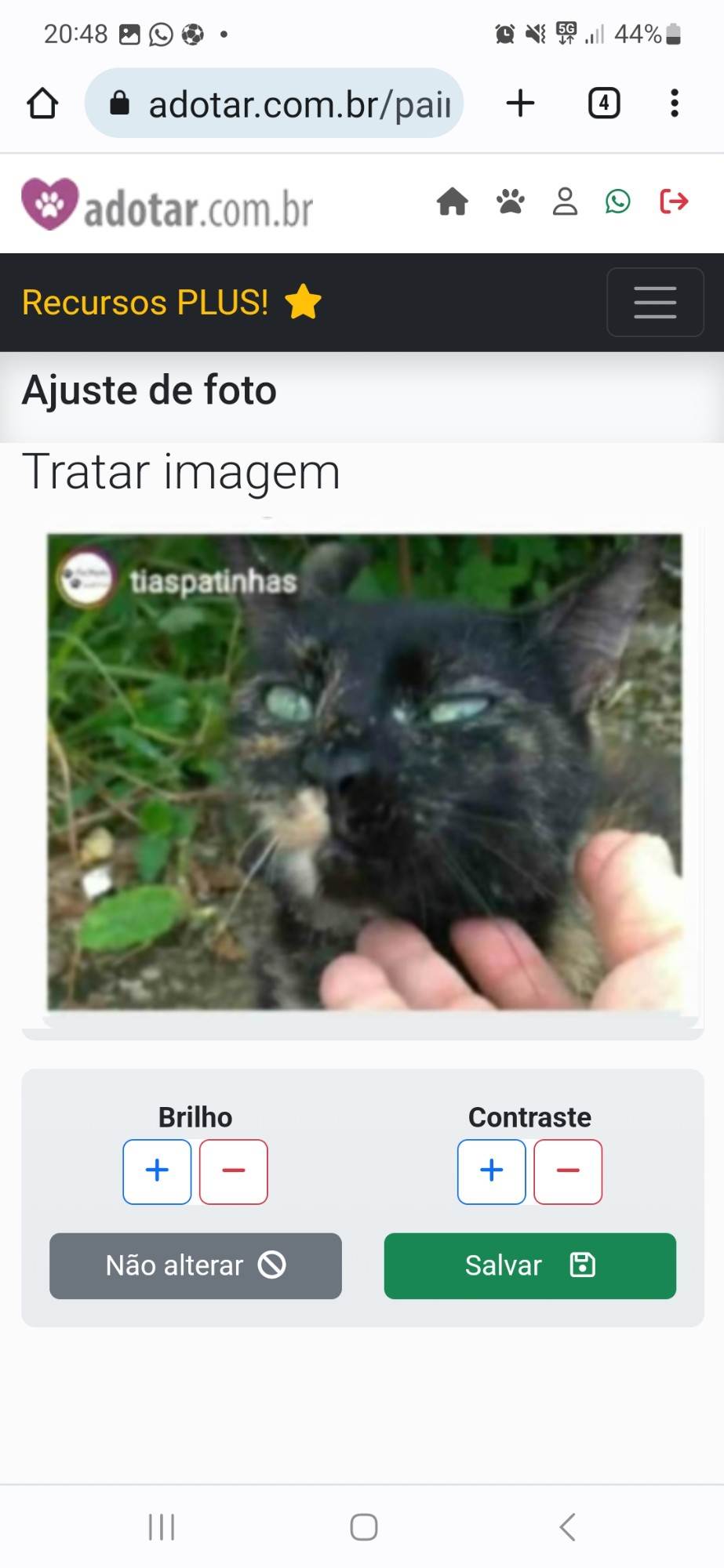Click the cat photo preview
Image resolution: width=724 pixels, height=1568 pixels.
point(364,771)
